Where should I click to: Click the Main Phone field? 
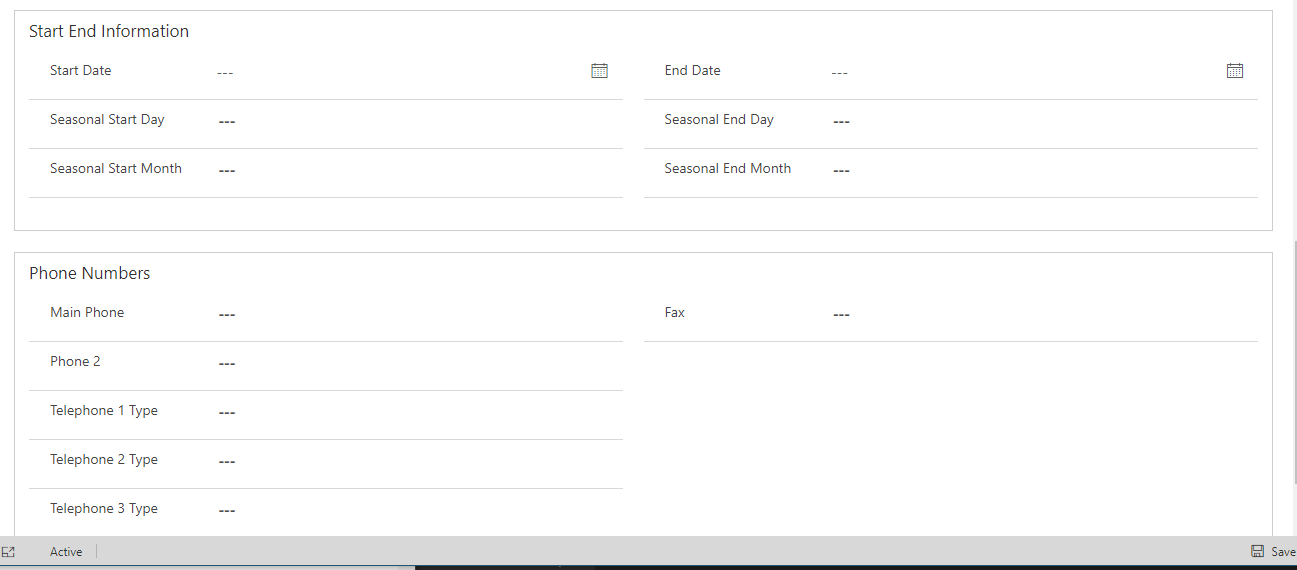point(416,314)
